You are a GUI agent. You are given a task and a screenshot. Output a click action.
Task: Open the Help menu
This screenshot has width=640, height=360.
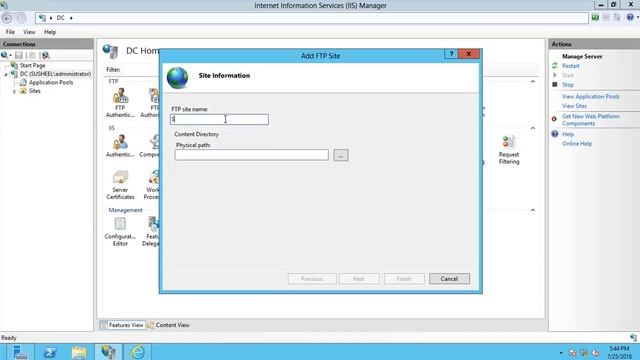tap(50, 32)
